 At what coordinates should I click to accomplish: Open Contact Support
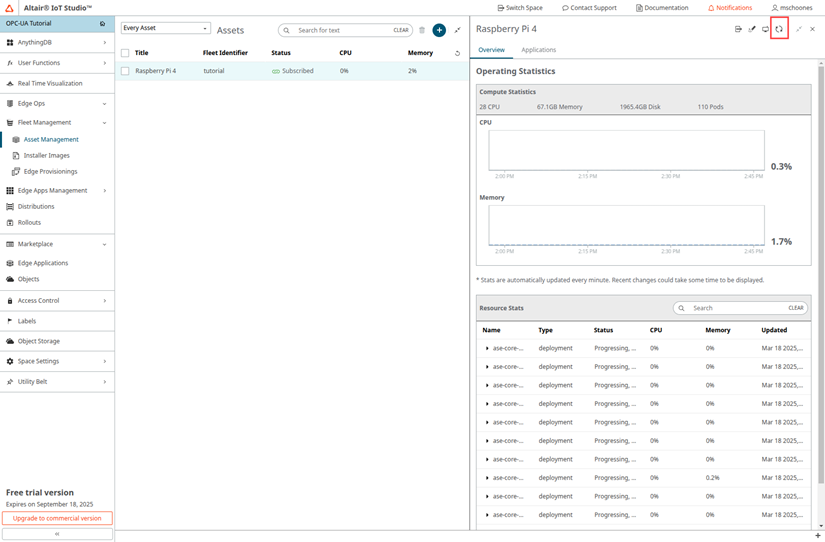[x=589, y=8]
